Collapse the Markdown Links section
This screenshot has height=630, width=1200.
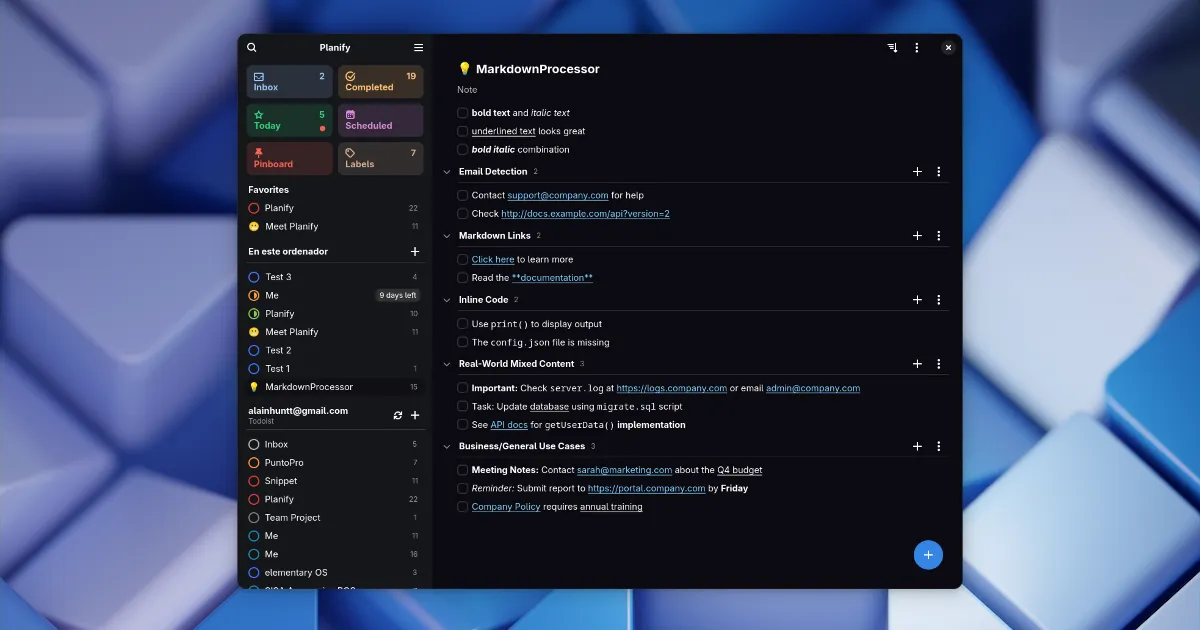(x=447, y=236)
